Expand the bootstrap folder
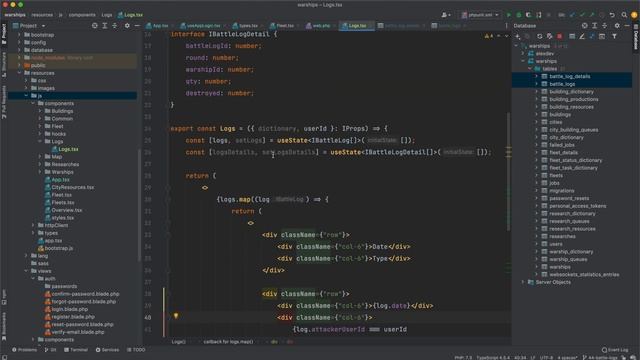Viewport: 640px width, 360px height. pyautogui.click(x=19, y=35)
